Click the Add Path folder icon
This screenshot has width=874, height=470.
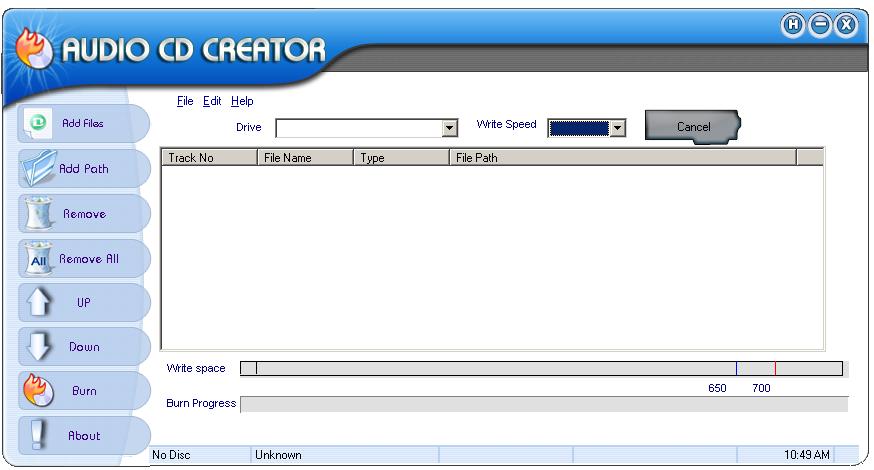tap(38, 168)
